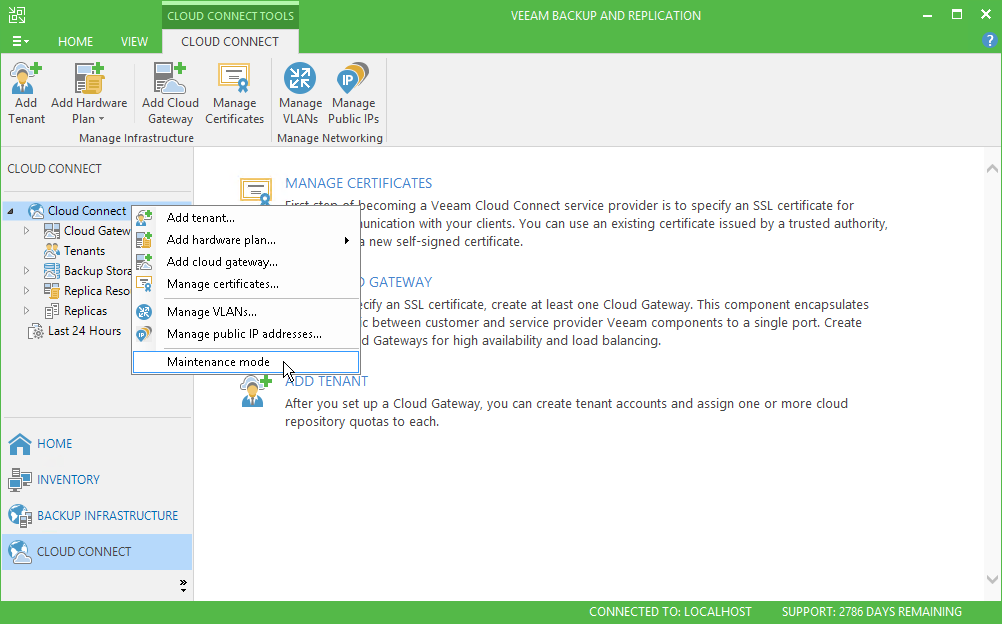Expand the Backup Storage tree node
Image resolution: width=1002 pixels, height=624 pixels.
26,271
